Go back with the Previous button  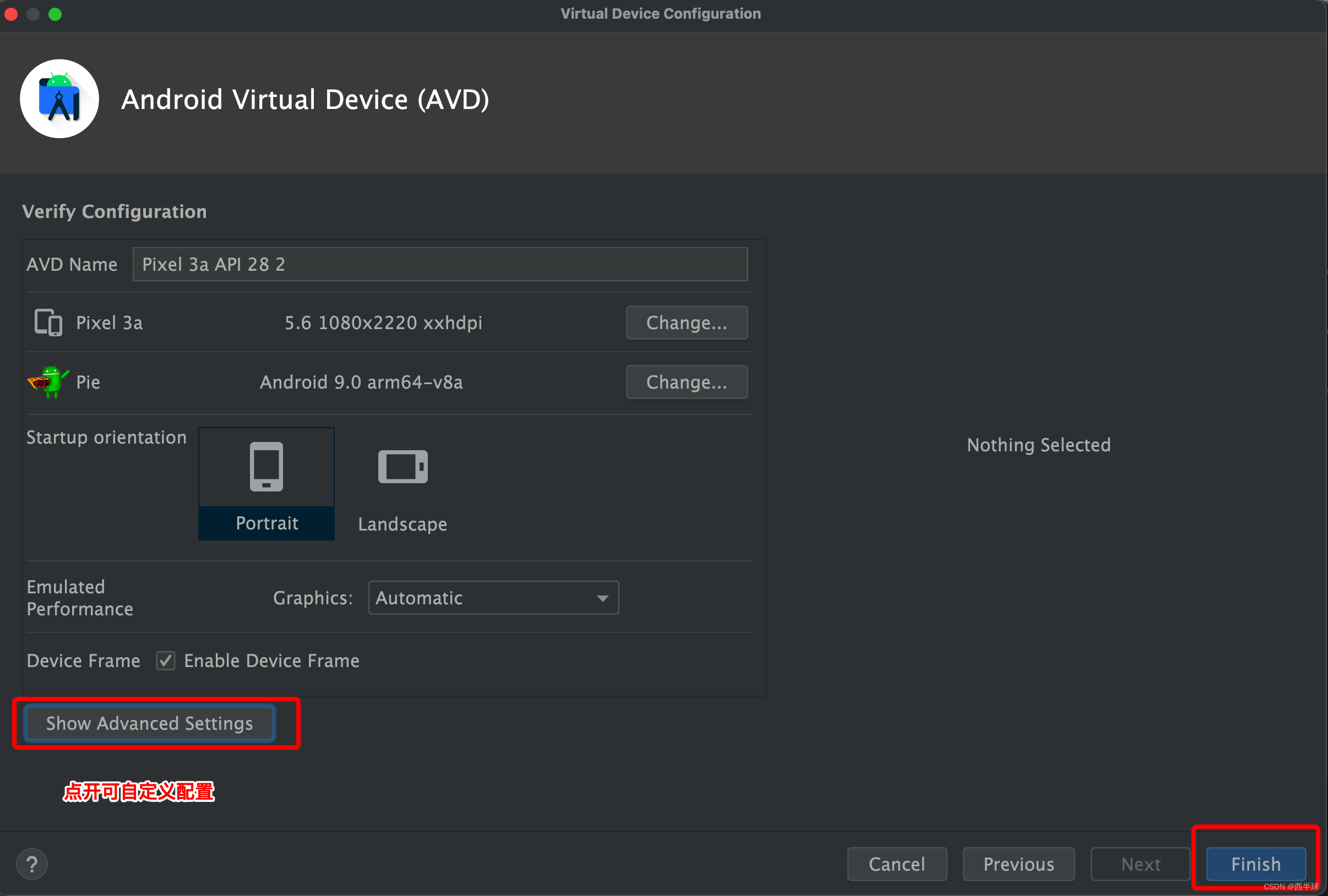point(1018,864)
